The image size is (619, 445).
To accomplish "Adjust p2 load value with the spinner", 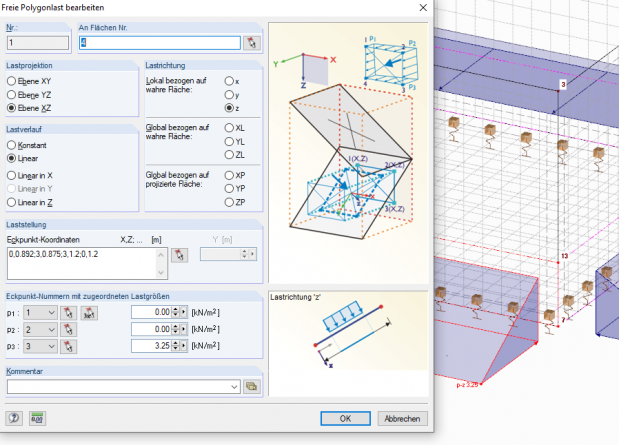I will [176, 329].
